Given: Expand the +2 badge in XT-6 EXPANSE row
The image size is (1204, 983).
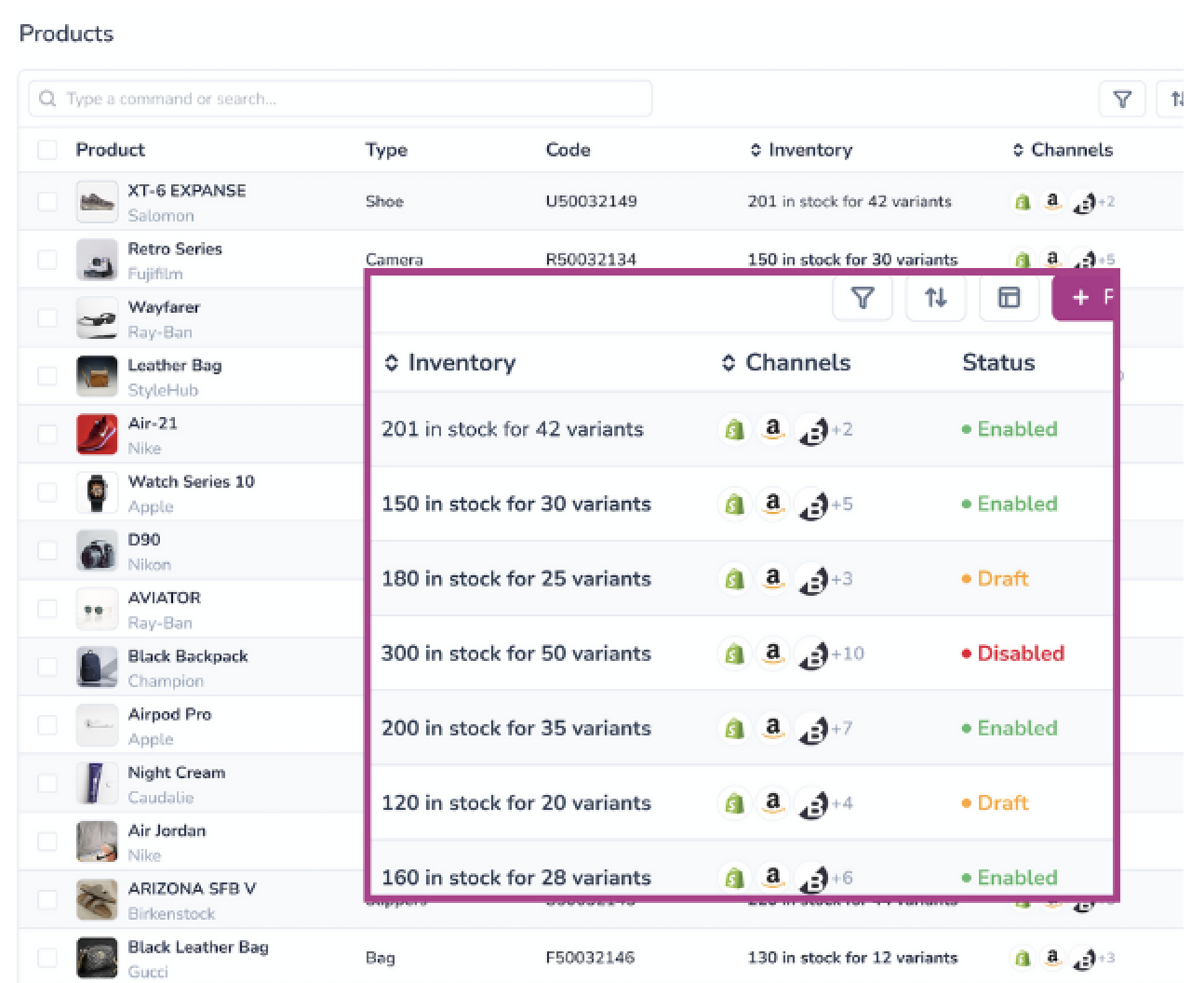Looking at the screenshot, I should point(1106,202).
